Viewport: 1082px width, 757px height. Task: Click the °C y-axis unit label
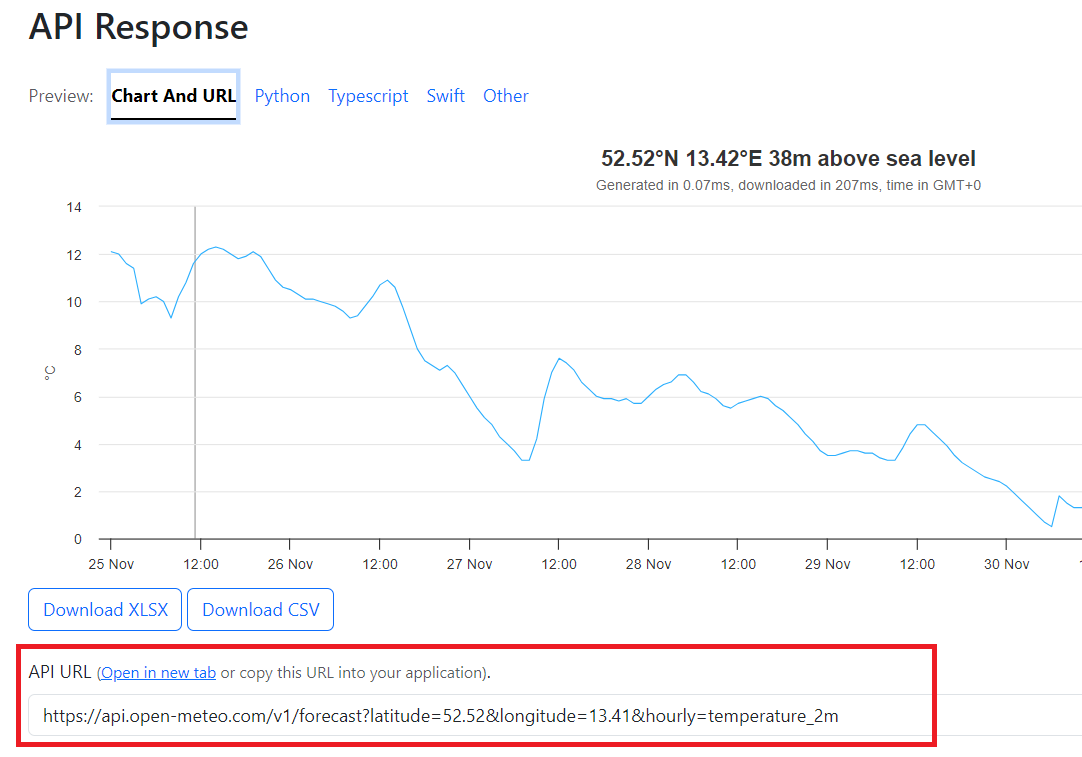[50, 372]
